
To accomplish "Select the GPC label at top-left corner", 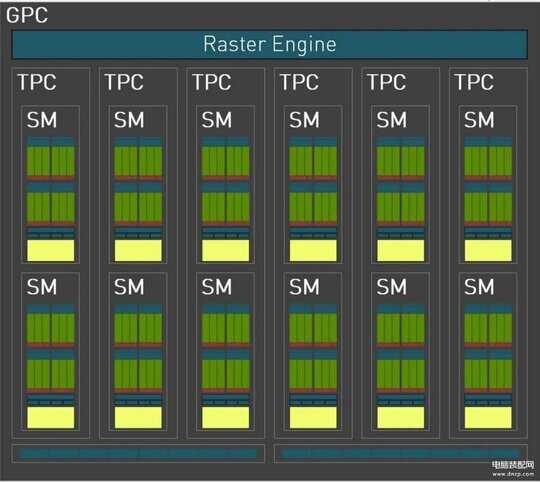I will click(x=27, y=15).
